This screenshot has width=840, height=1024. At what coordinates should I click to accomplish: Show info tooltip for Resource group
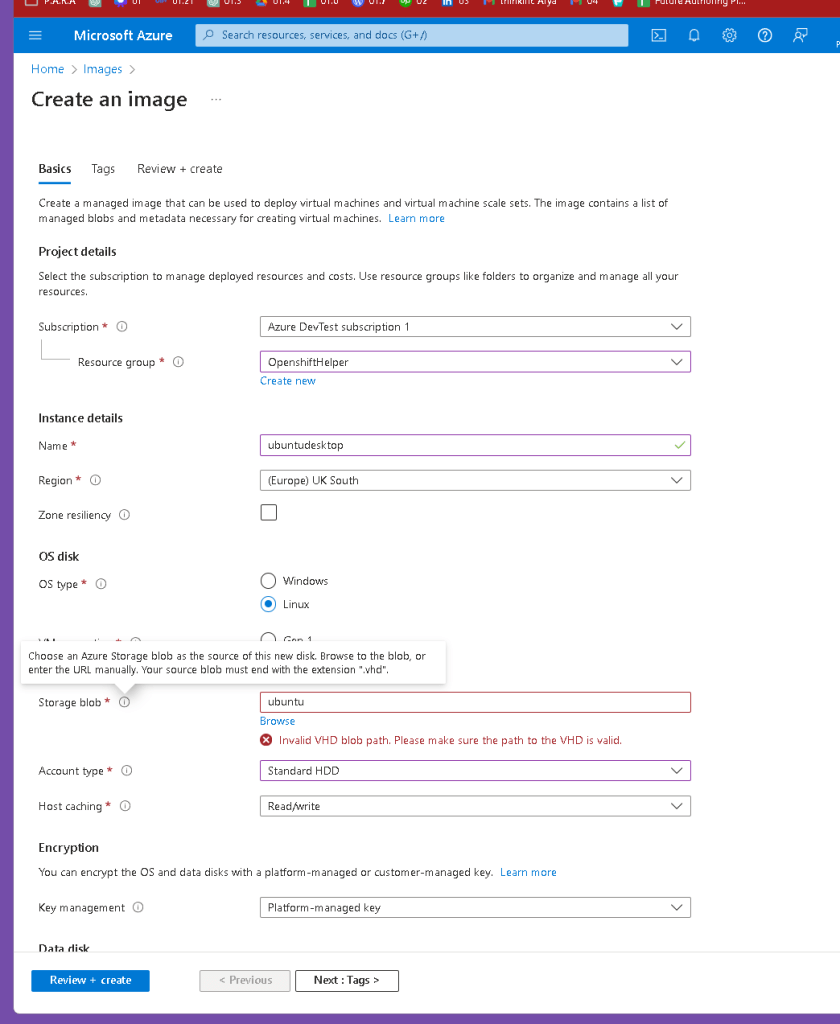(x=178, y=362)
